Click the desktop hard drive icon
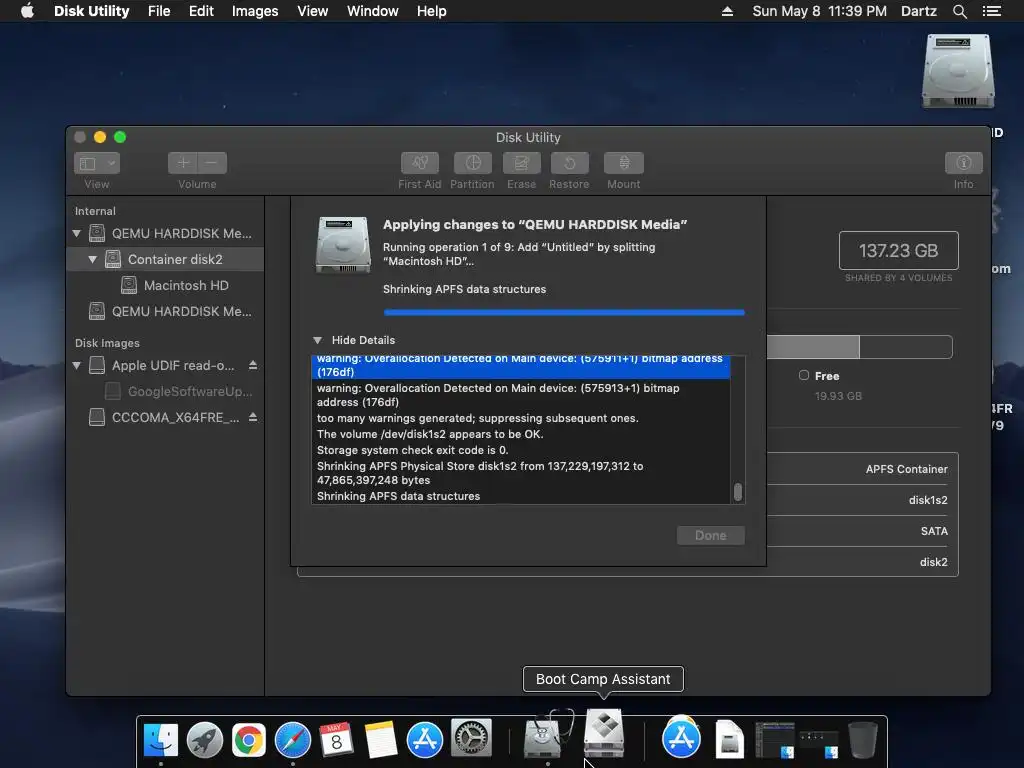Screen dimensions: 1024x768 click(958, 71)
